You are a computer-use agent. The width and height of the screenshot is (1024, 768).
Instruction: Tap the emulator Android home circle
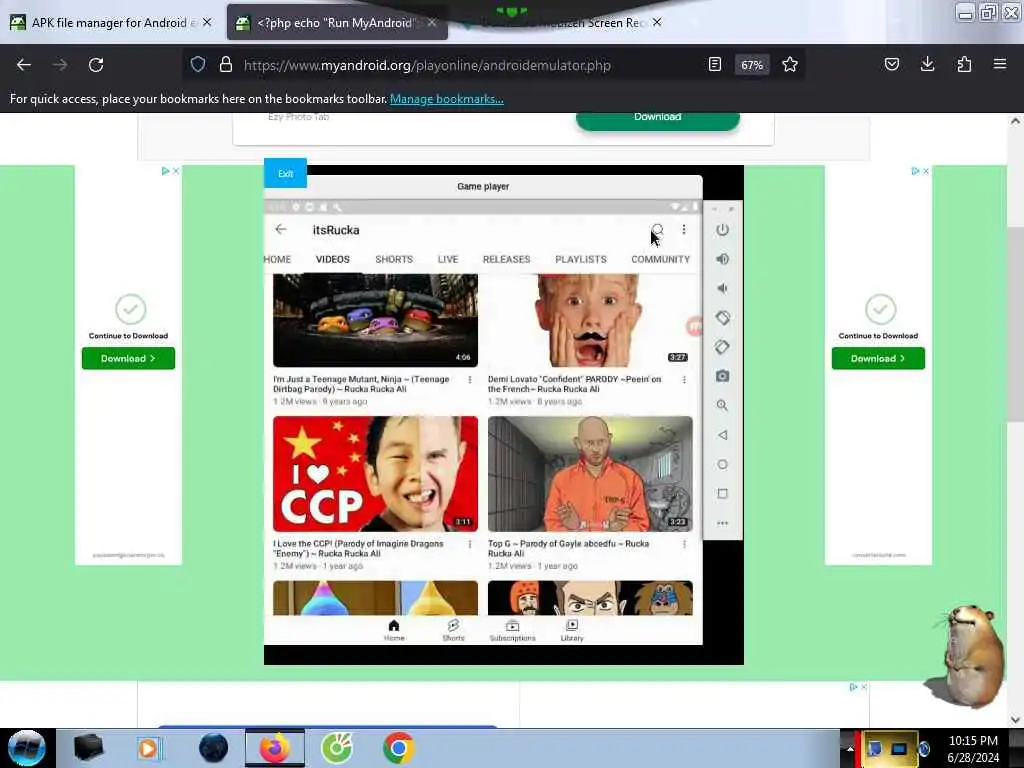pyautogui.click(x=722, y=464)
